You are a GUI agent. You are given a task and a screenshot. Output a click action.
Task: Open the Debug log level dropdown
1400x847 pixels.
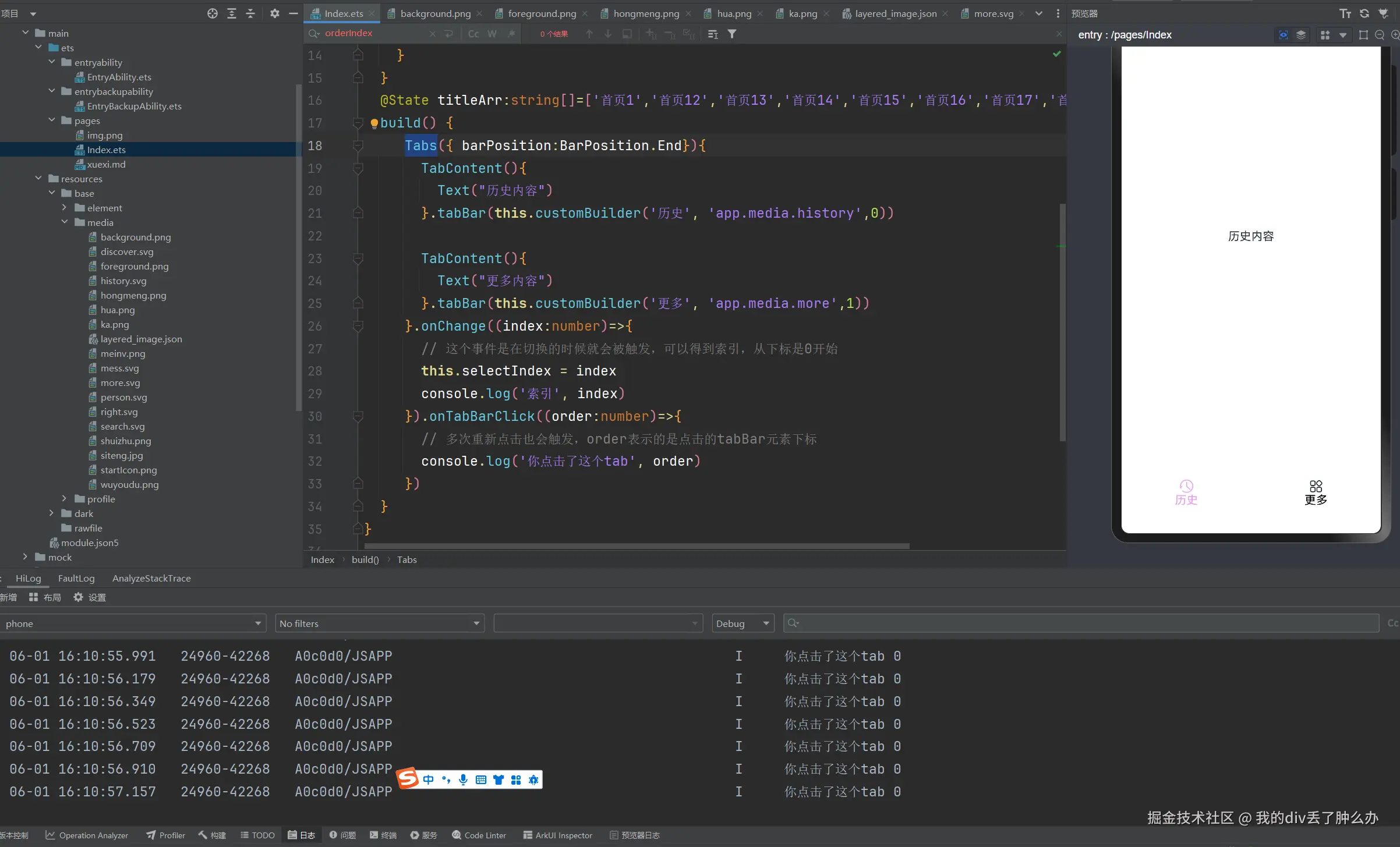(743, 623)
